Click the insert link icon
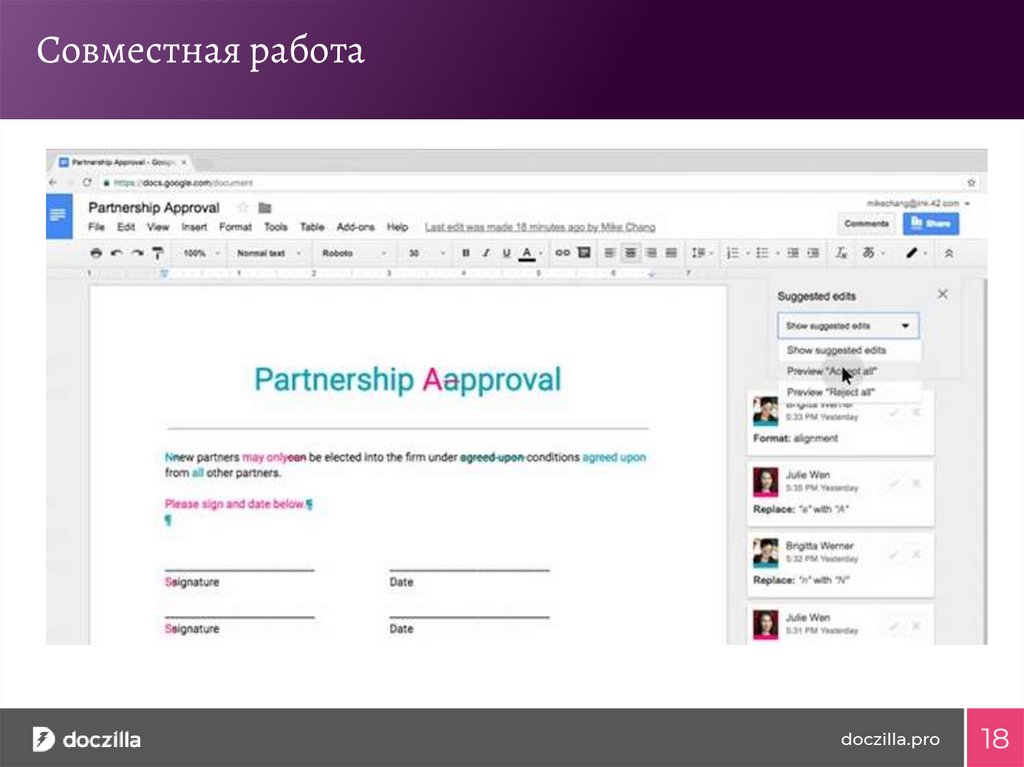The image size is (1024, 767). pyautogui.click(x=562, y=253)
